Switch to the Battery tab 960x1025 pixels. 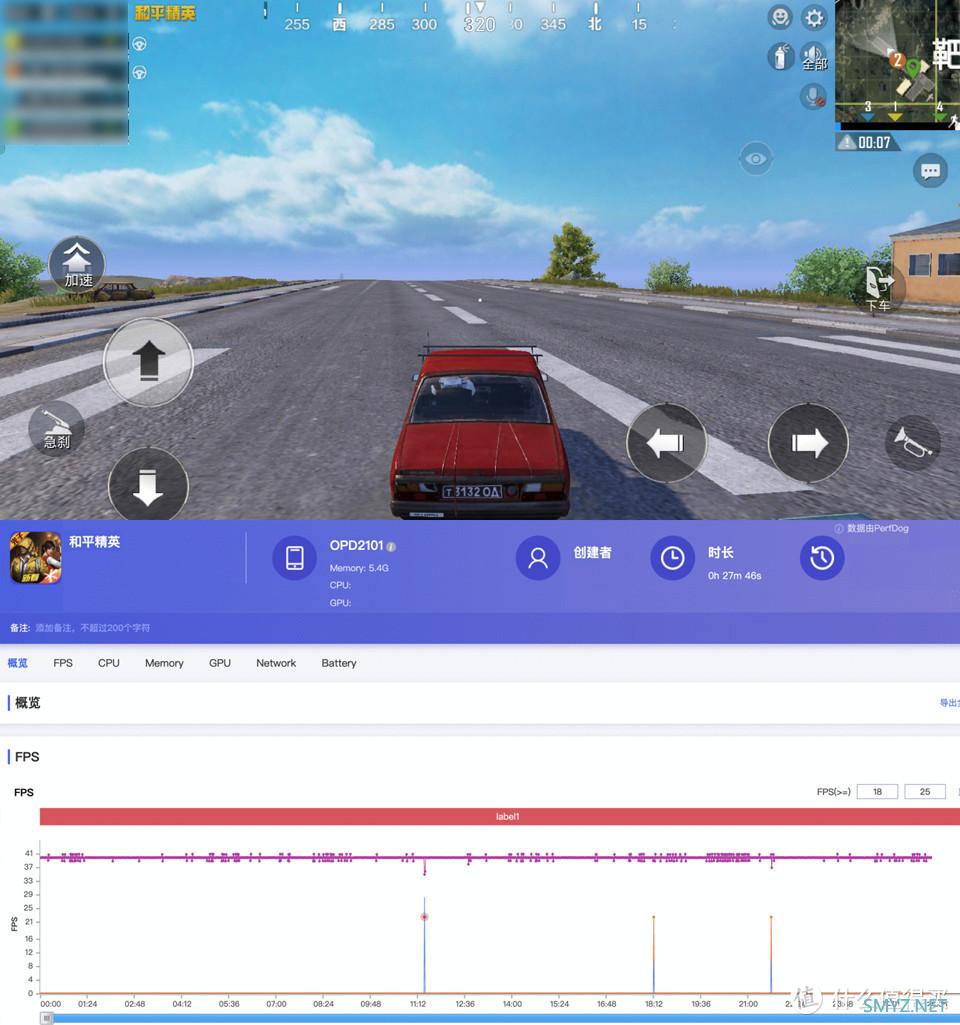coord(339,663)
